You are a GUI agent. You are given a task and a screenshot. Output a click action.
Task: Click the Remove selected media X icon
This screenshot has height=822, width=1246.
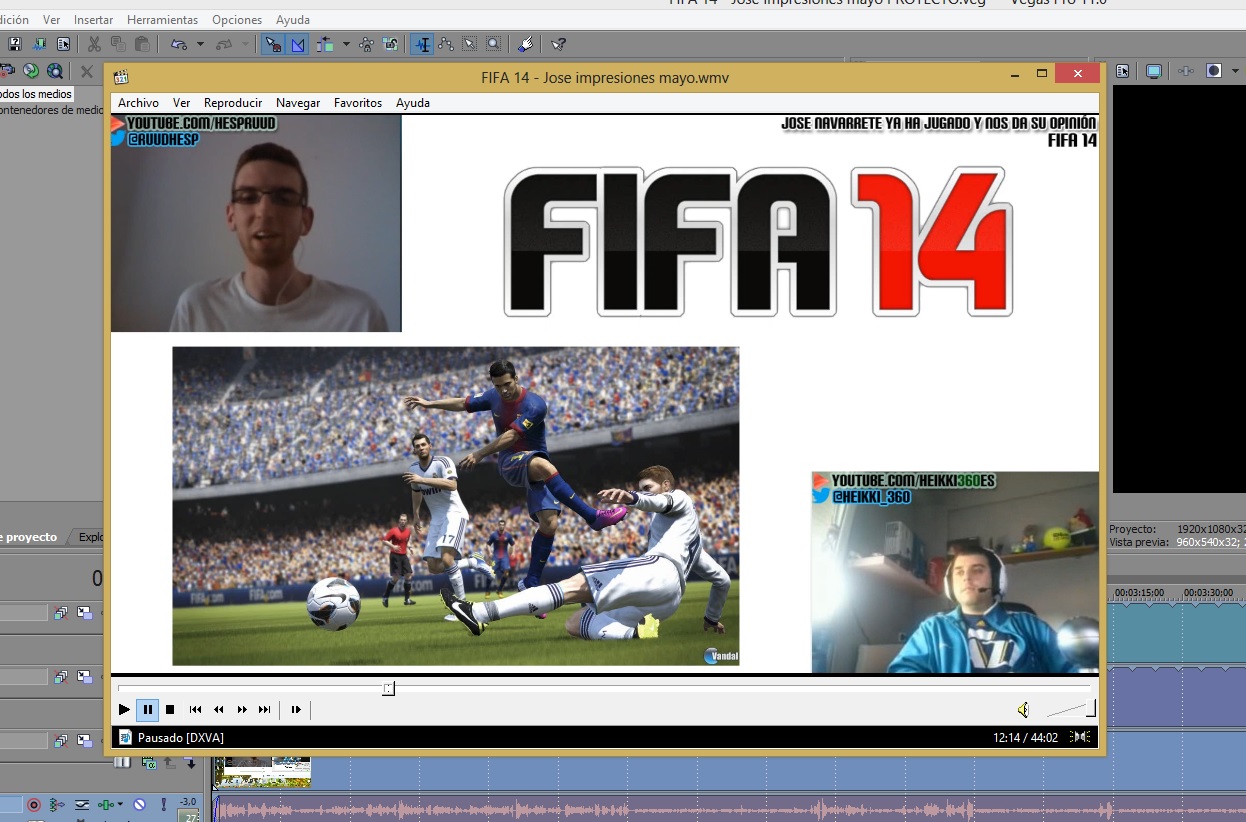(x=86, y=72)
